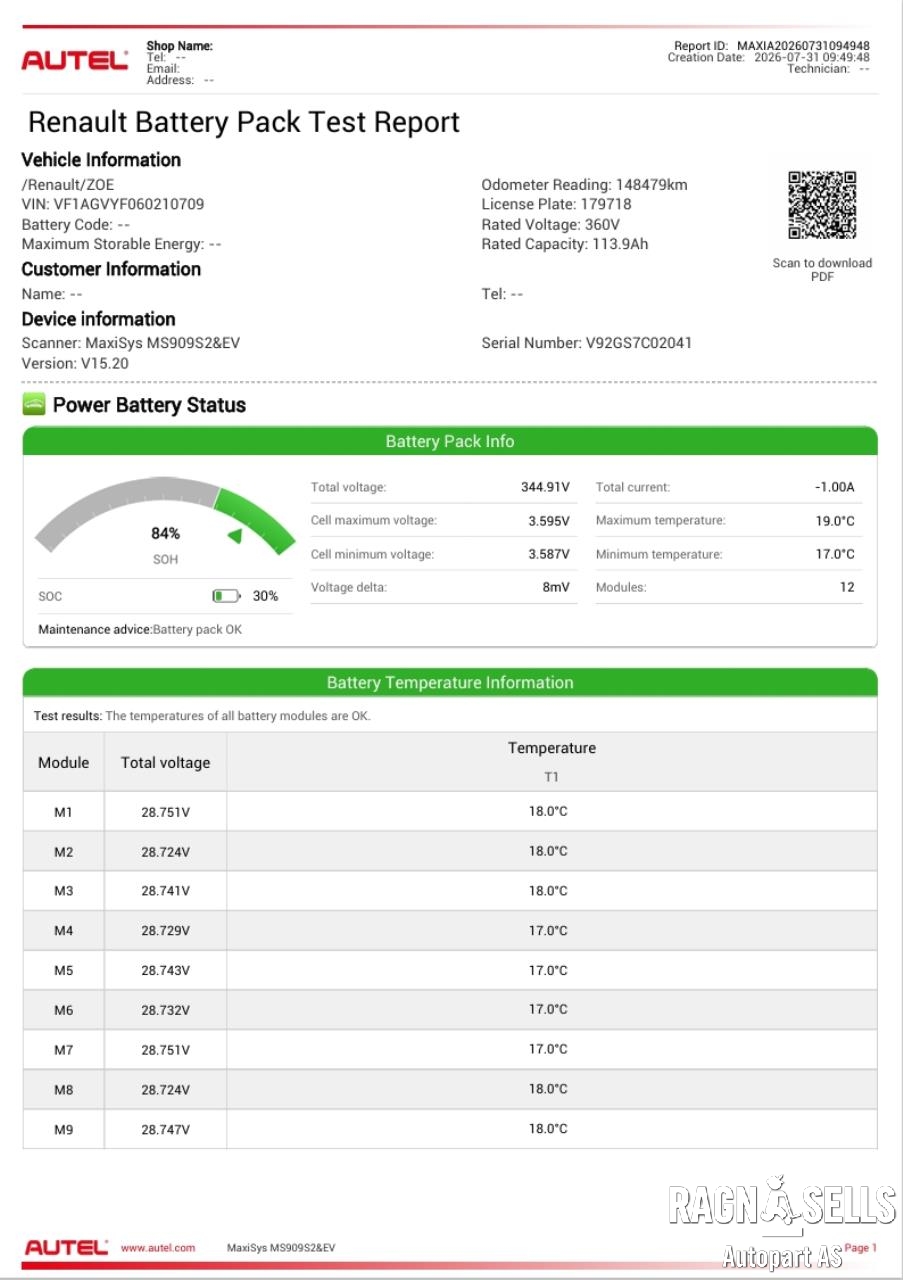Click the green triangle SOH gauge pointer
The image size is (903, 1280).
(235, 536)
